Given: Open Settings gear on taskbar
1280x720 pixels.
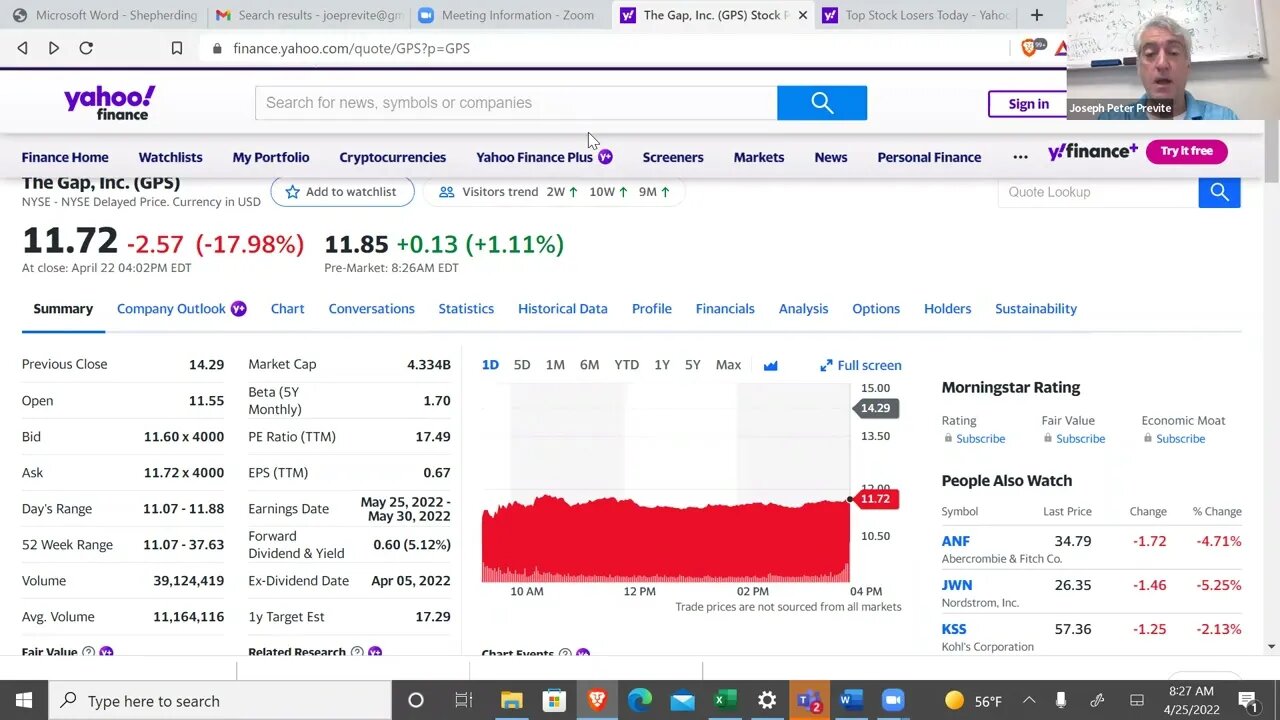Looking at the screenshot, I should click(767, 701).
